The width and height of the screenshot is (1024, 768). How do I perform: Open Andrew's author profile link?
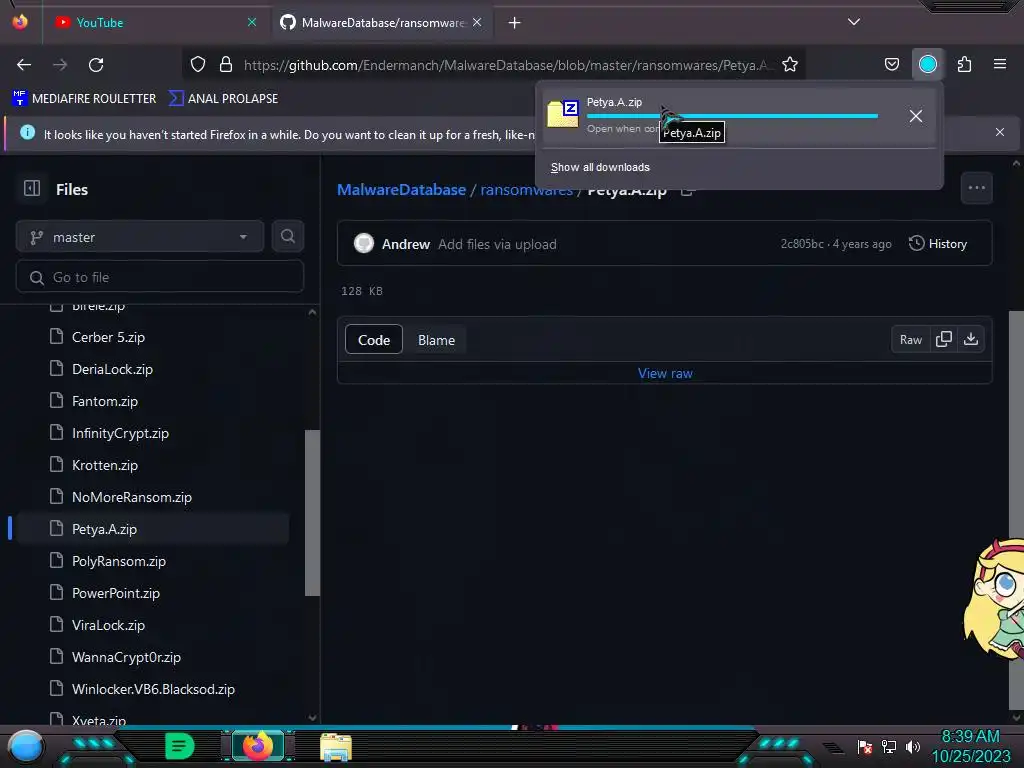click(406, 244)
